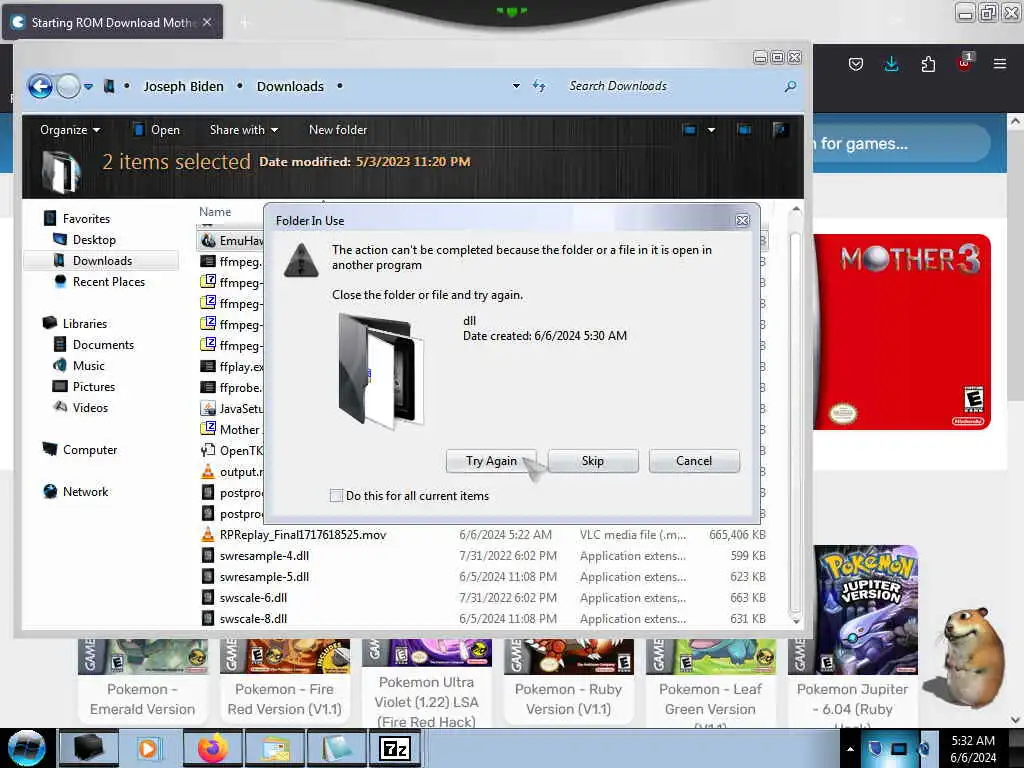Click Open in the Explorer toolbar
Viewport: 1024px width, 768px height.
[x=157, y=130]
